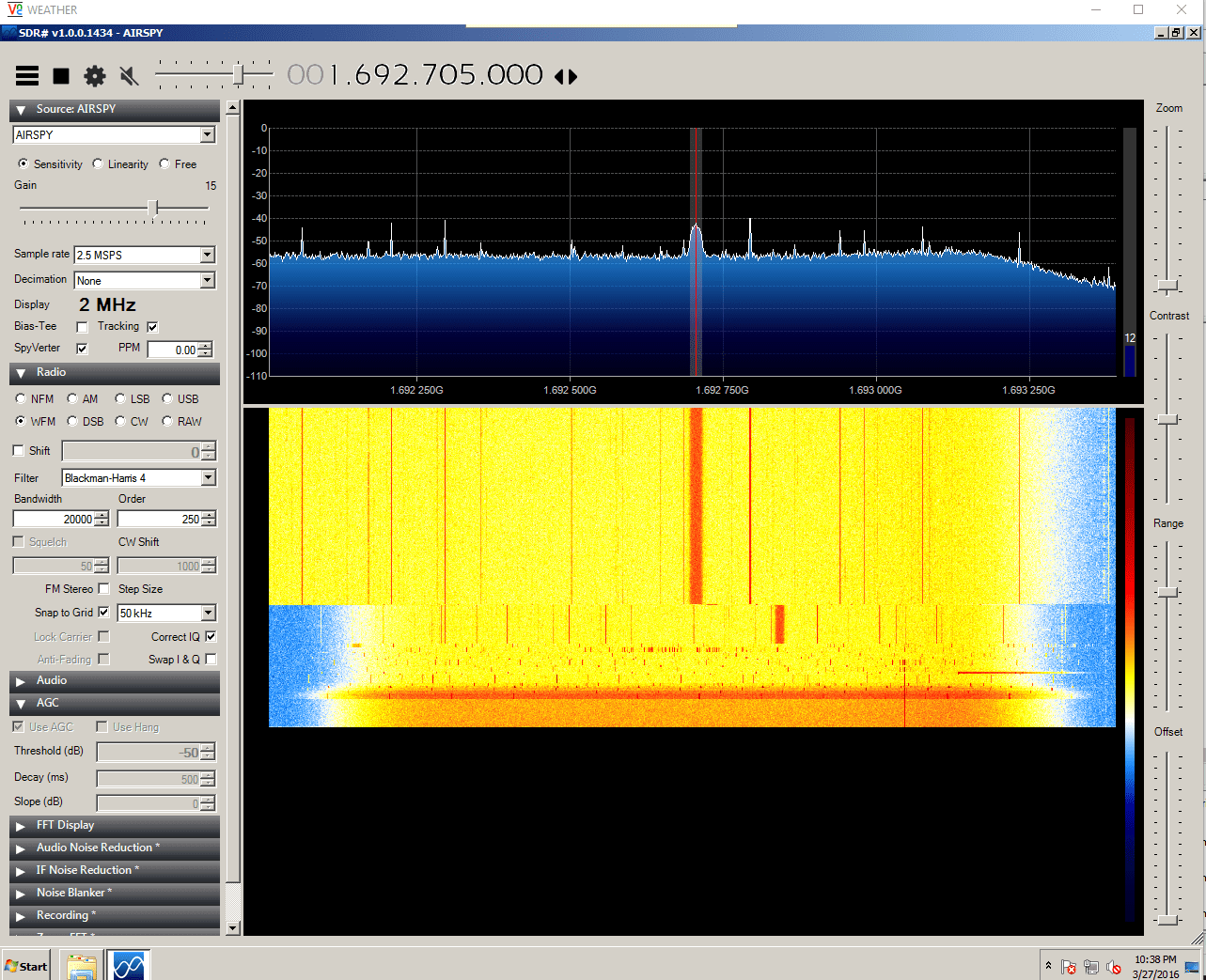
Task: Open the hamburger menu in SDR# toolbar
Action: click(x=27, y=76)
